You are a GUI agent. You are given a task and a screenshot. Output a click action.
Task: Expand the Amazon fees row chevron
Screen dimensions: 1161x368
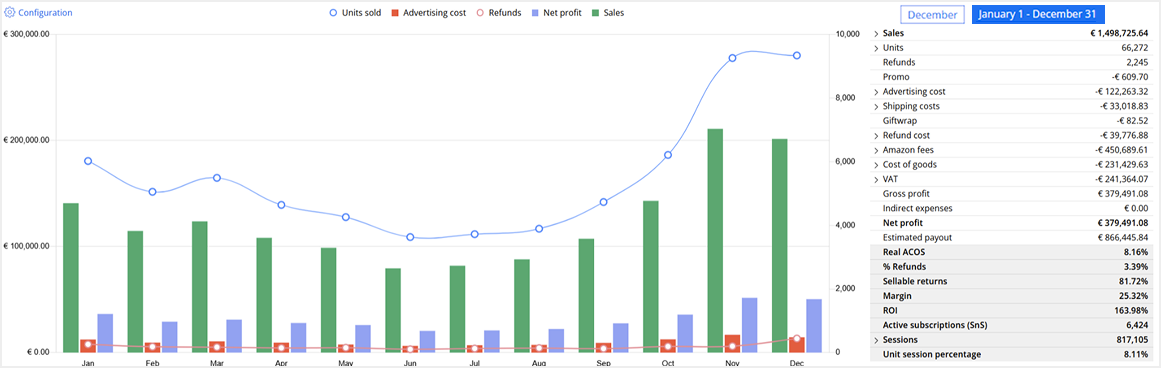point(877,150)
